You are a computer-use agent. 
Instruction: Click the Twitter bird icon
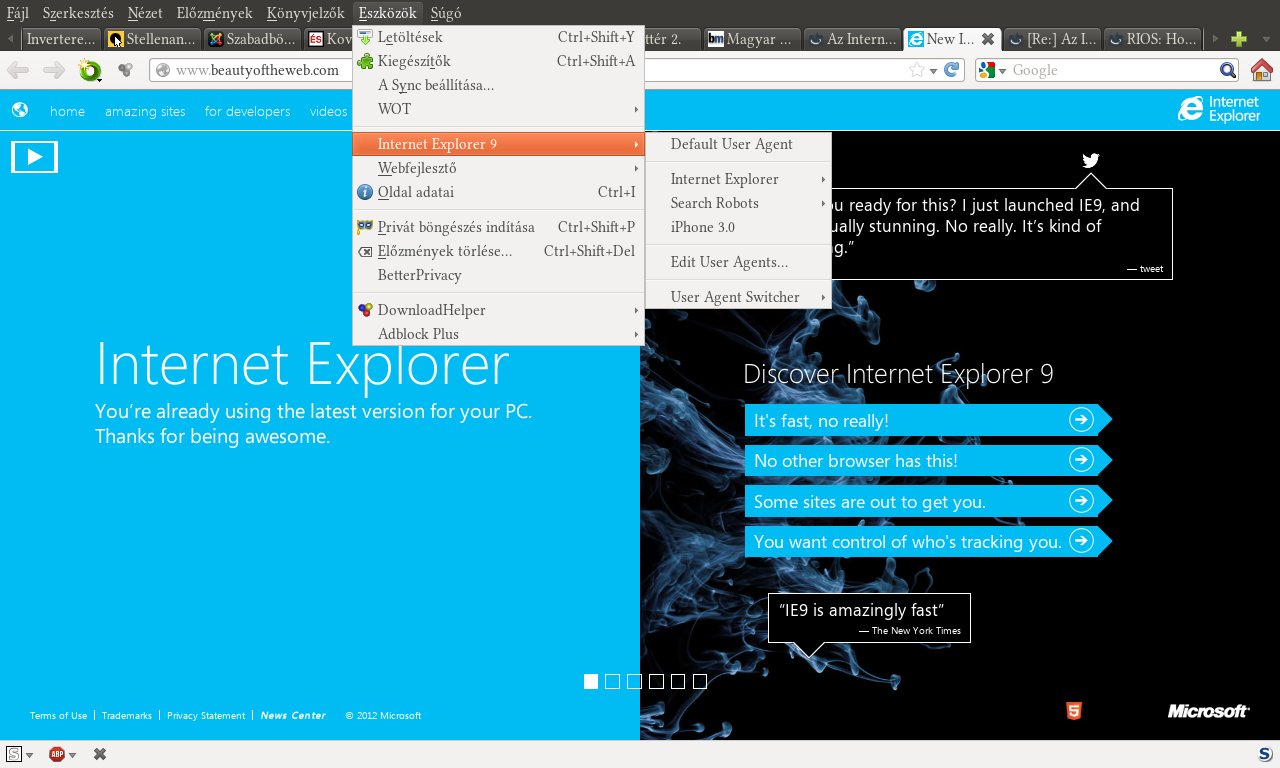click(x=1090, y=160)
